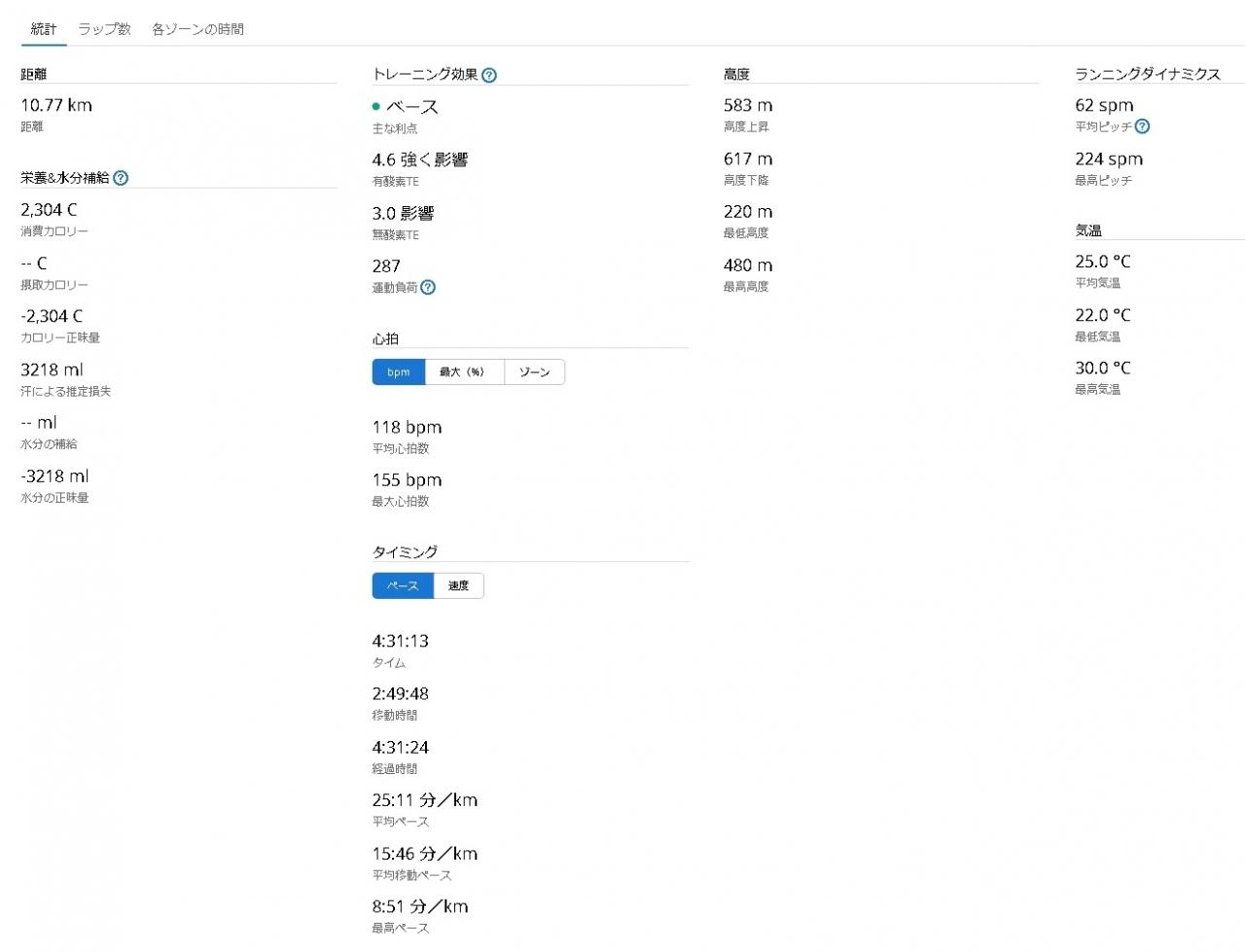Switch to the ラップ数 tab
This screenshot has width=1245, height=952.
(x=104, y=29)
